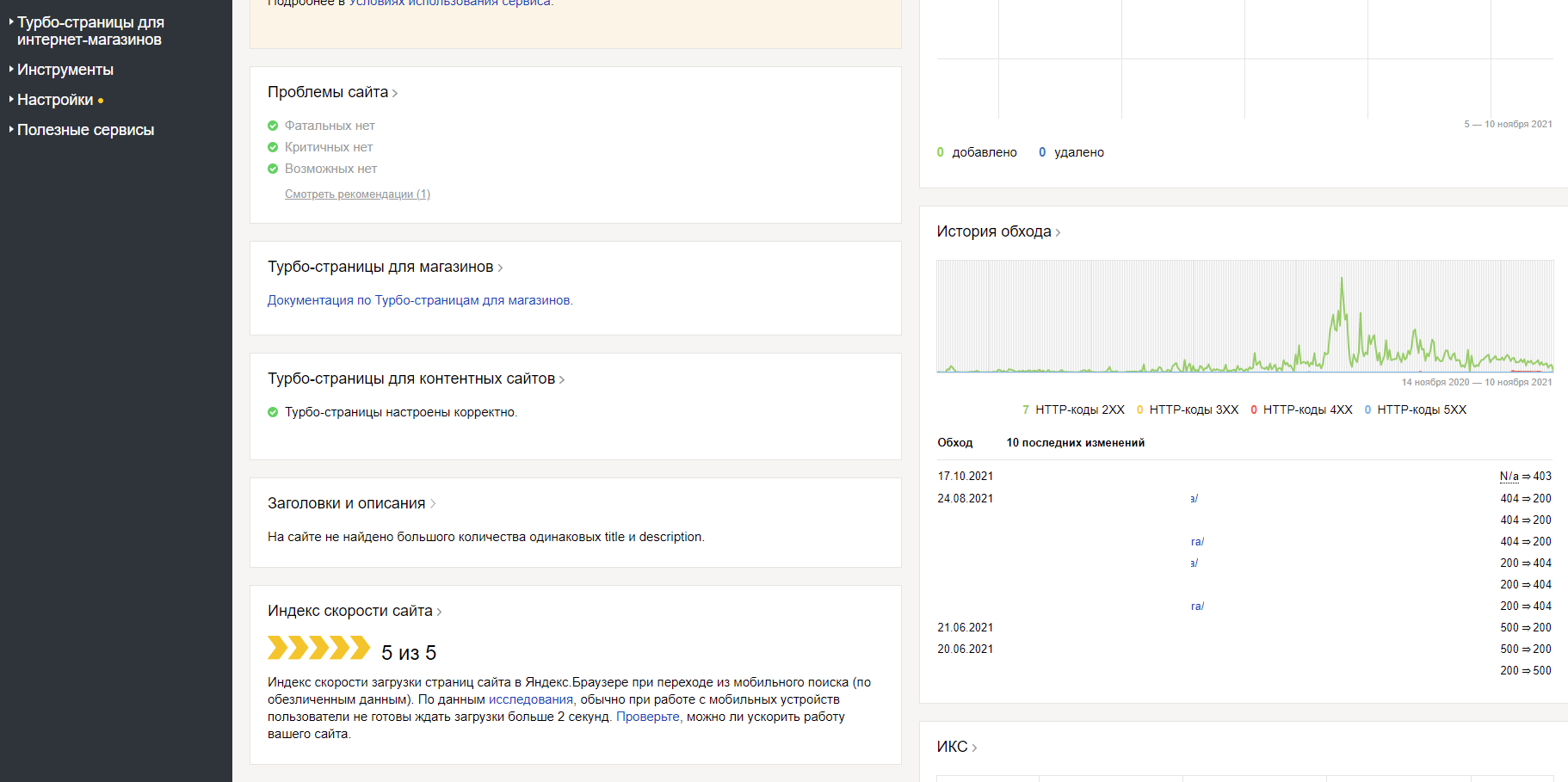
Task: Open the Настройки sidebar menu item
Action: click(x=55, y=100)
